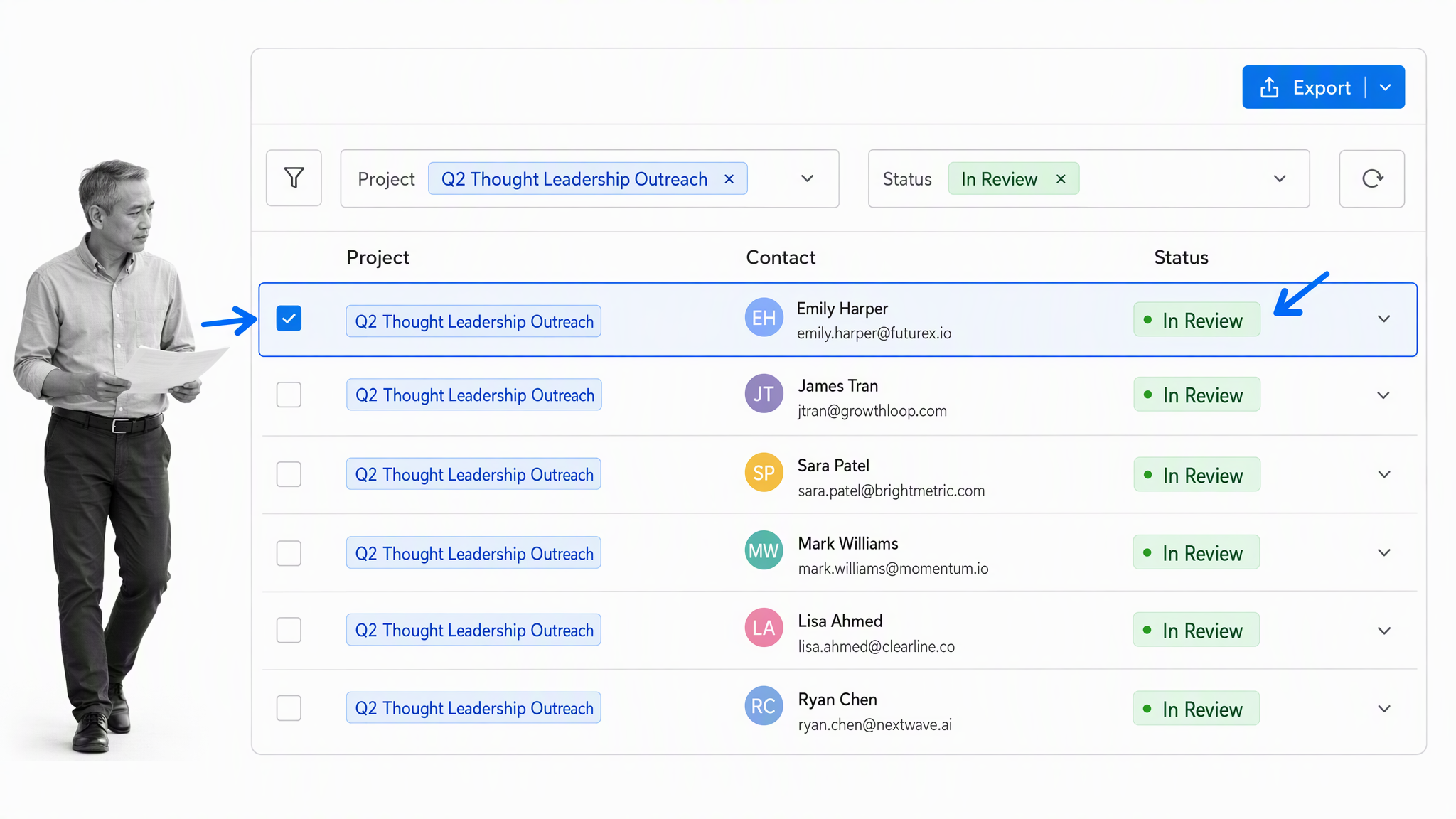Click the refresh icon button

pos(1371,178)
